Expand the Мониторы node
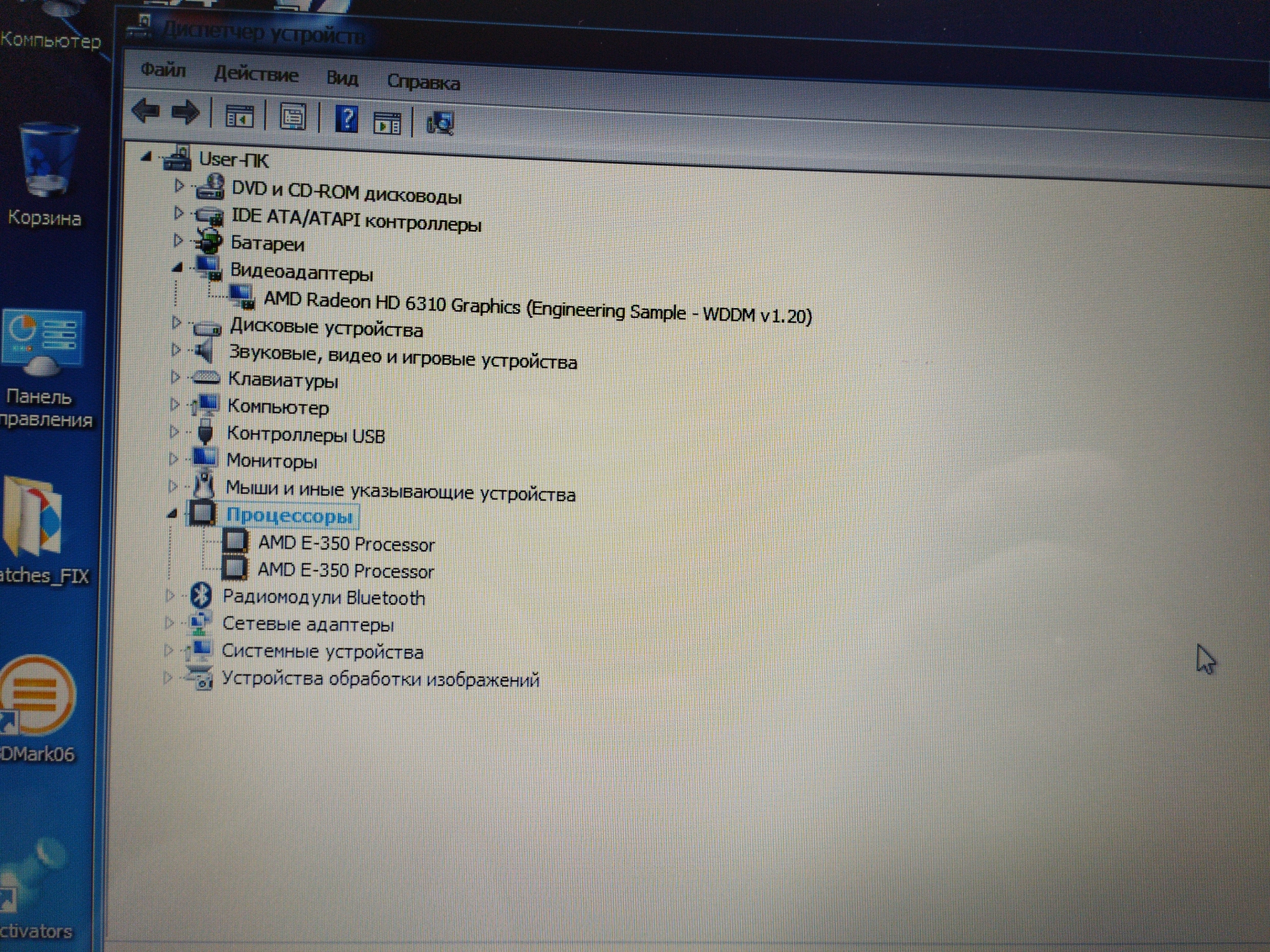Viewport: 1270px width, 952px height. click(173, 458)
